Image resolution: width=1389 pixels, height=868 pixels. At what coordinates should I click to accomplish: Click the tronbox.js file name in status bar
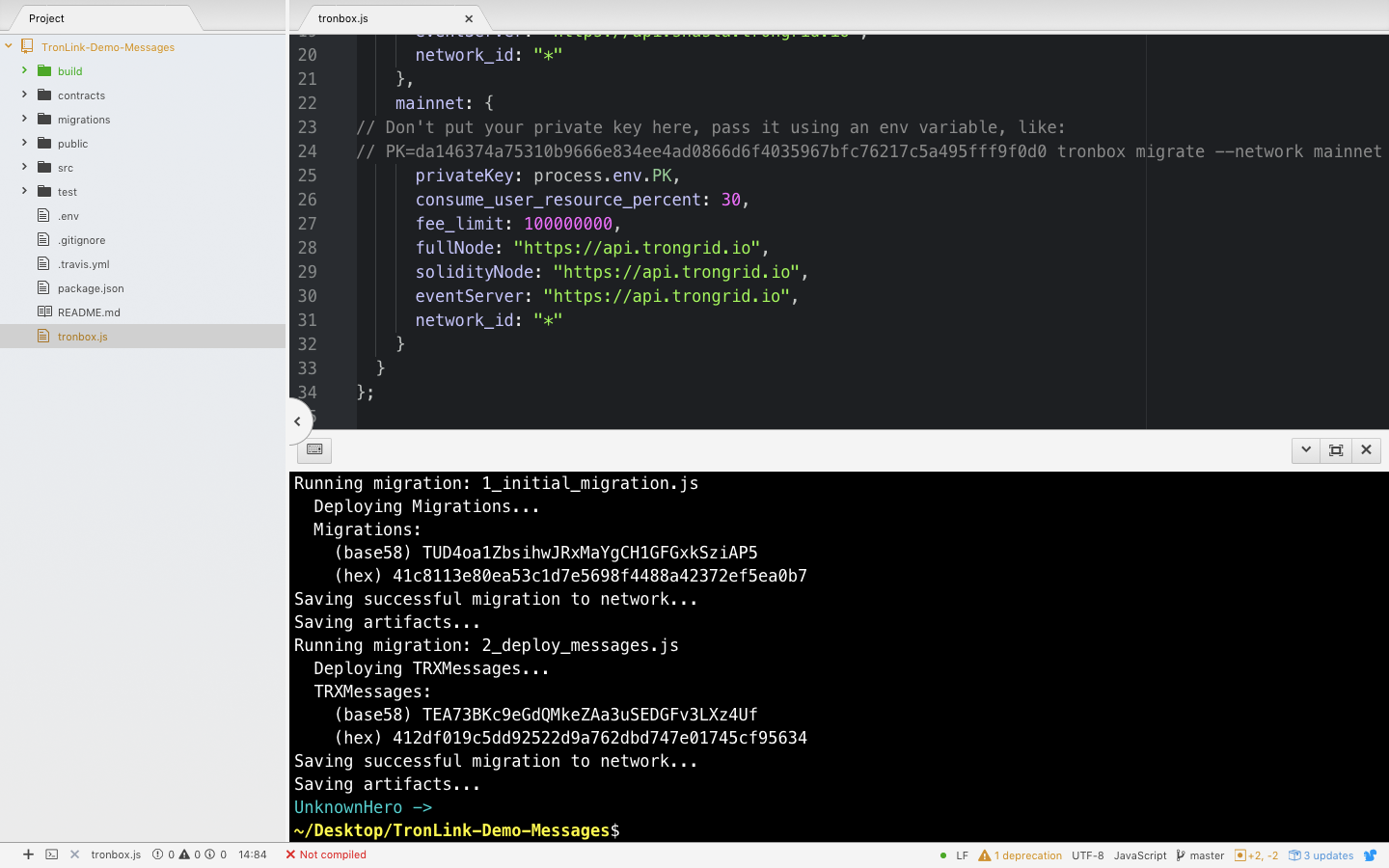pos(116,854)
